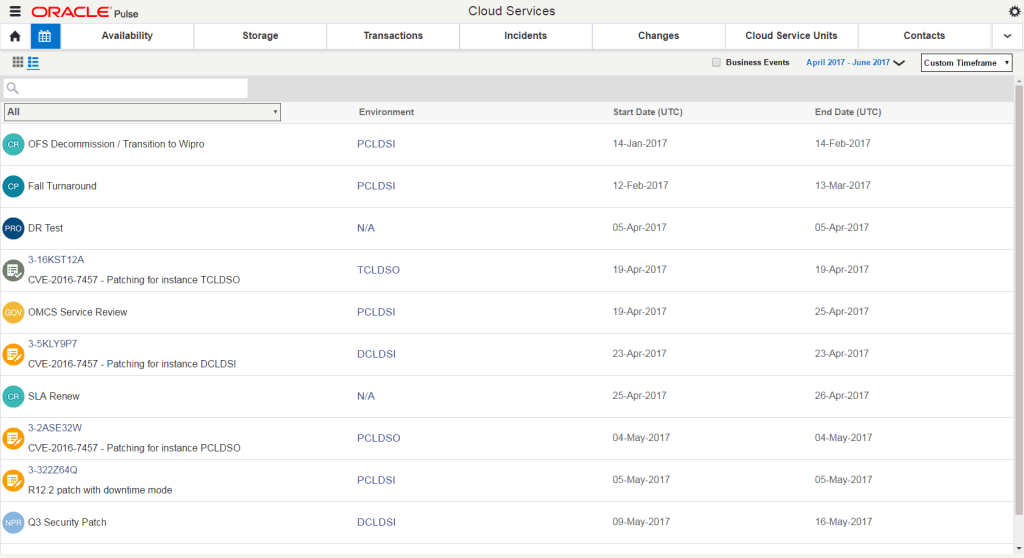Click the End Date (UTC) column header

tap(848, 112)
